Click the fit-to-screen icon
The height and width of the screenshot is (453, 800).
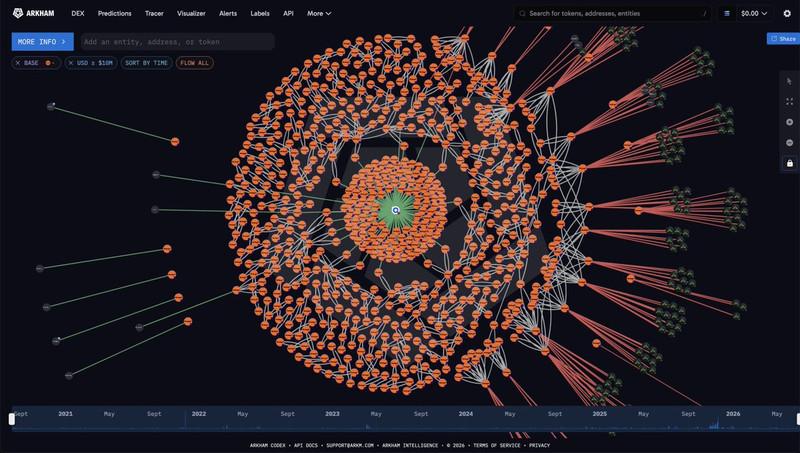tap(789, 102)
